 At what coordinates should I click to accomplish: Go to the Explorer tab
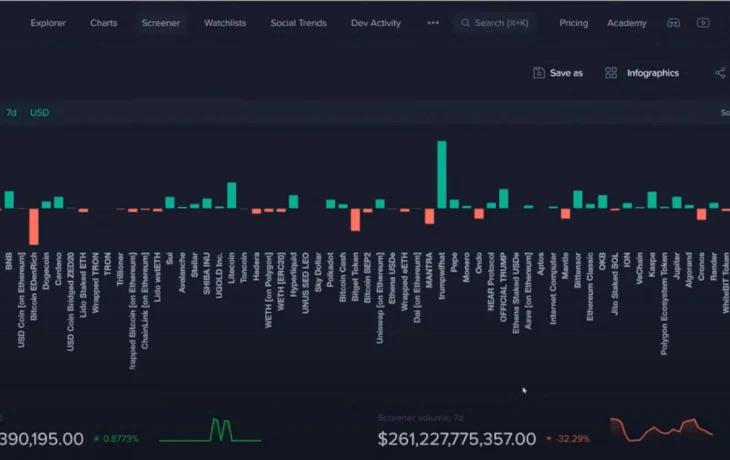pos(48,23)
